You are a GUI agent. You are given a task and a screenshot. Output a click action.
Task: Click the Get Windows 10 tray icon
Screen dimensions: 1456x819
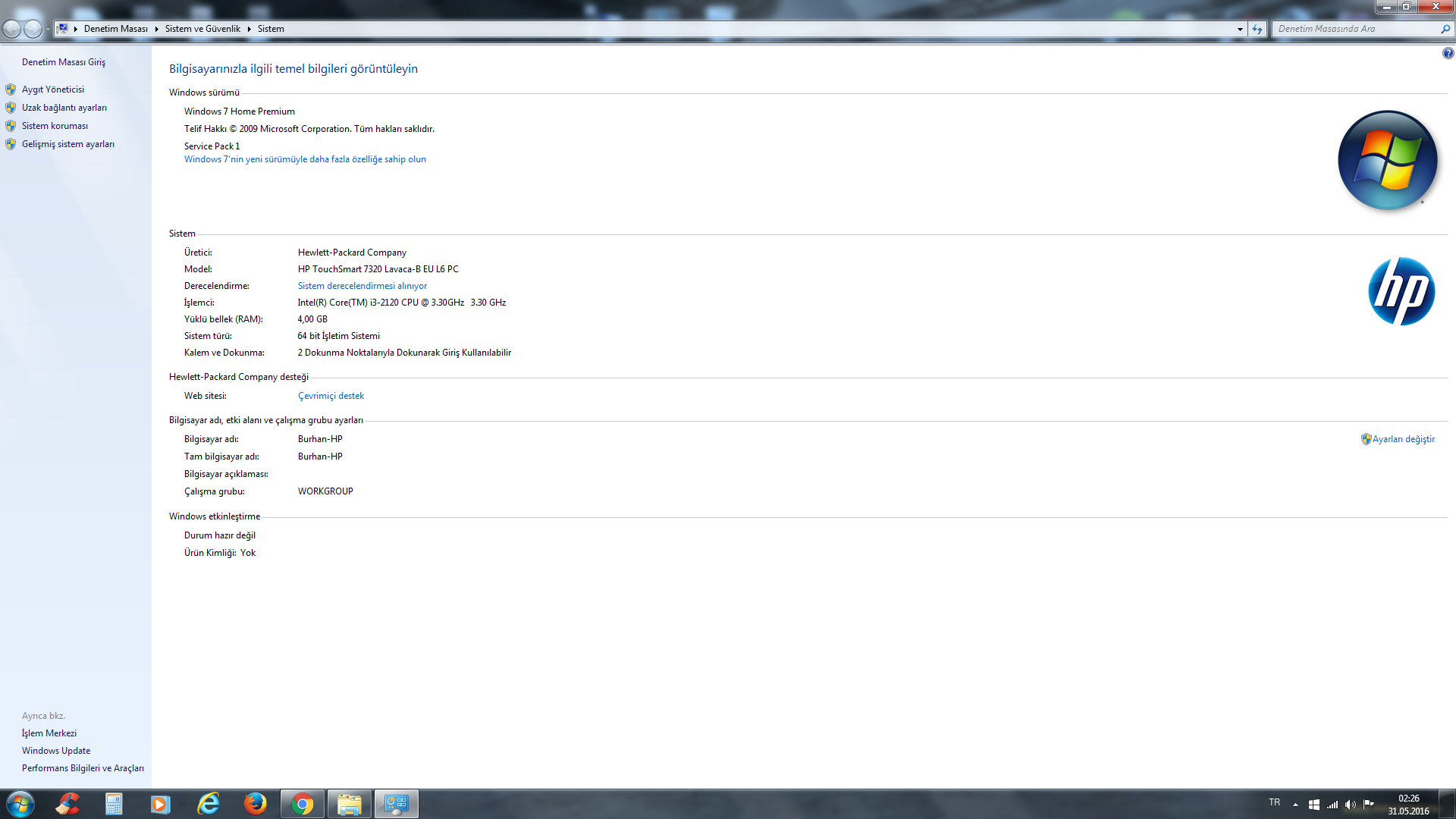[x=1314, y=805]
